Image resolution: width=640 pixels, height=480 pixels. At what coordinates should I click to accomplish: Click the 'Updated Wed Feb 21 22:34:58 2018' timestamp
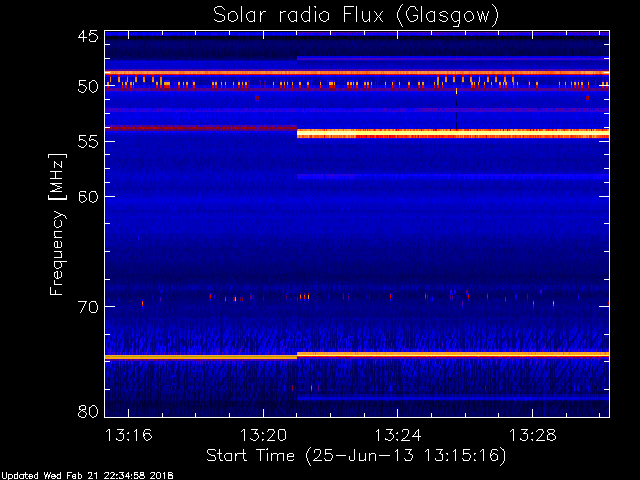87,476
